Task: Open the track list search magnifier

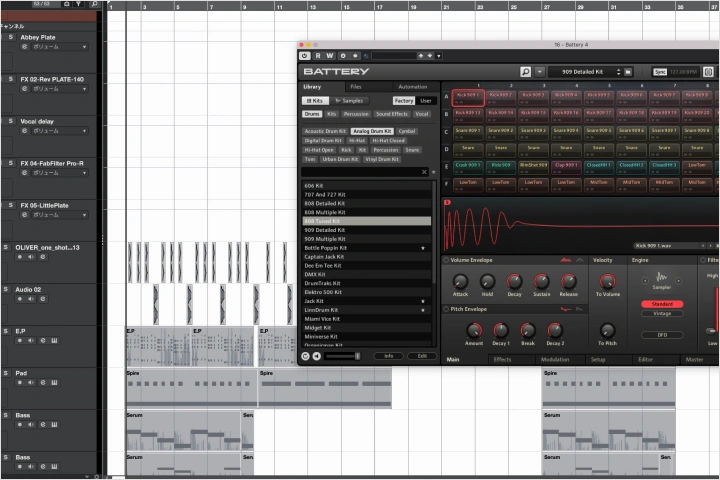Action: coord(94,4)
